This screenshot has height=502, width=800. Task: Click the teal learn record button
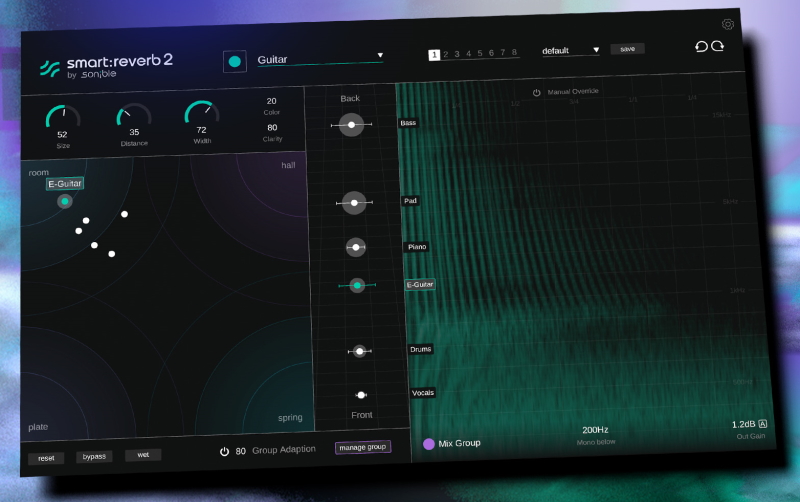(235, 62)
